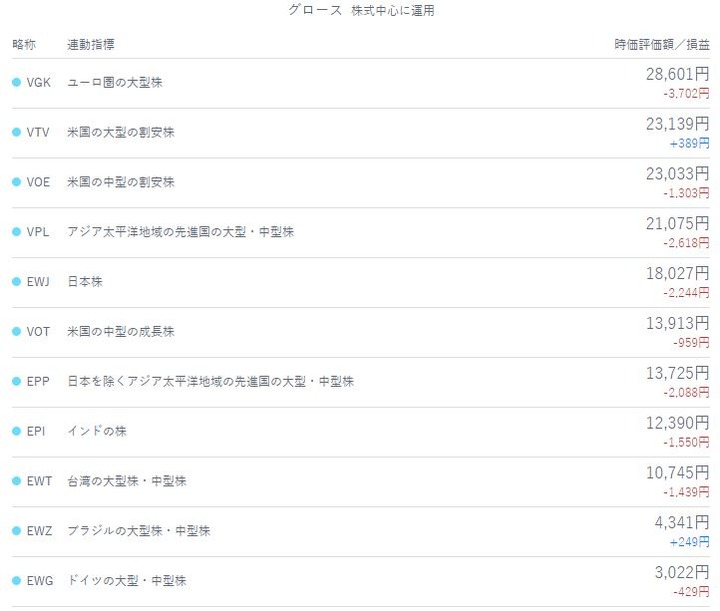Select the VOT ticker label
This screenshot has width=720, height=611.
(x=38, y=332)
